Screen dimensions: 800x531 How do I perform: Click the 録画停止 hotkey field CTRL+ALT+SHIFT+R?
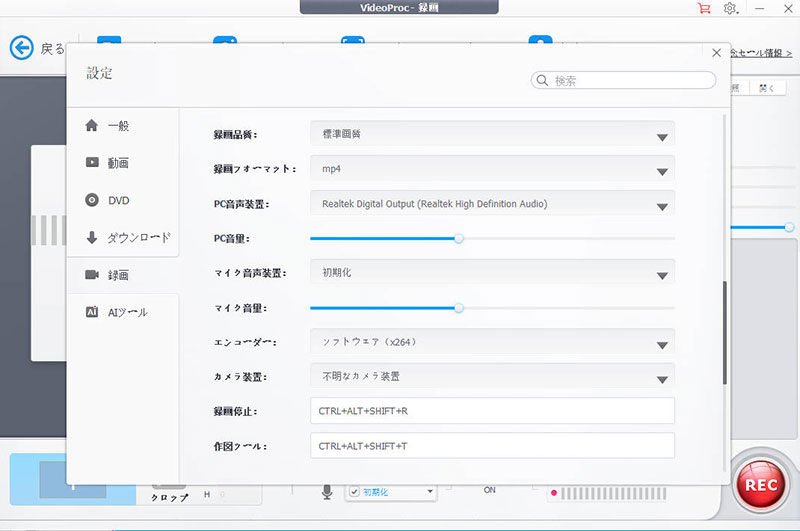coord(492,411)
